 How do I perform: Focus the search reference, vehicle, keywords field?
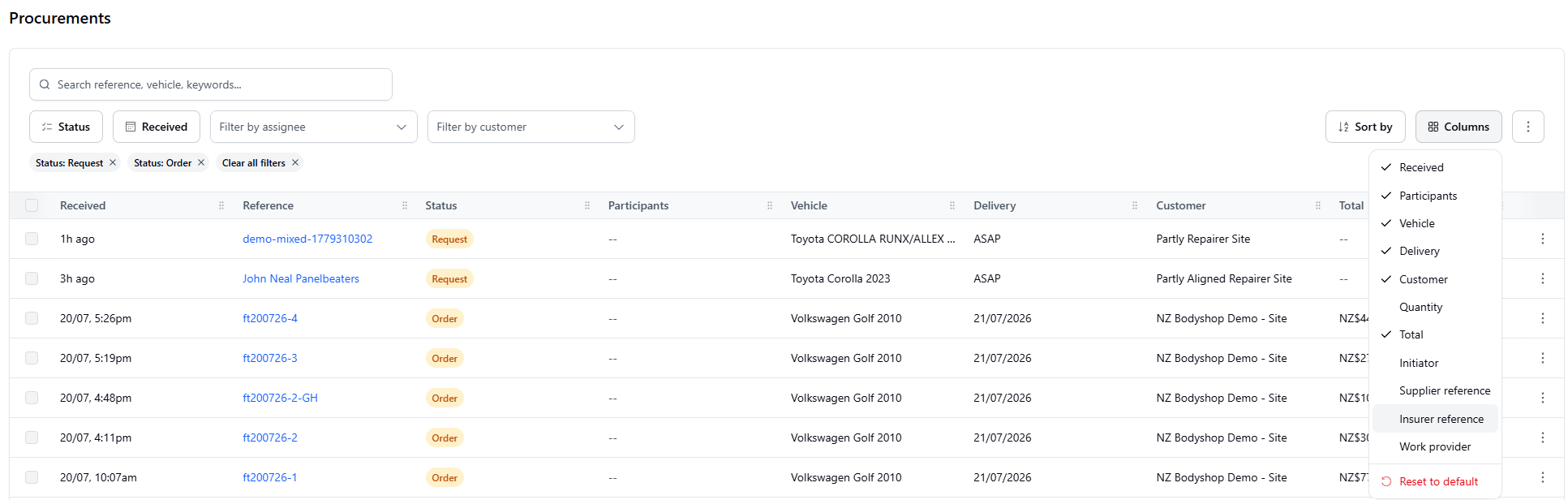210,85
